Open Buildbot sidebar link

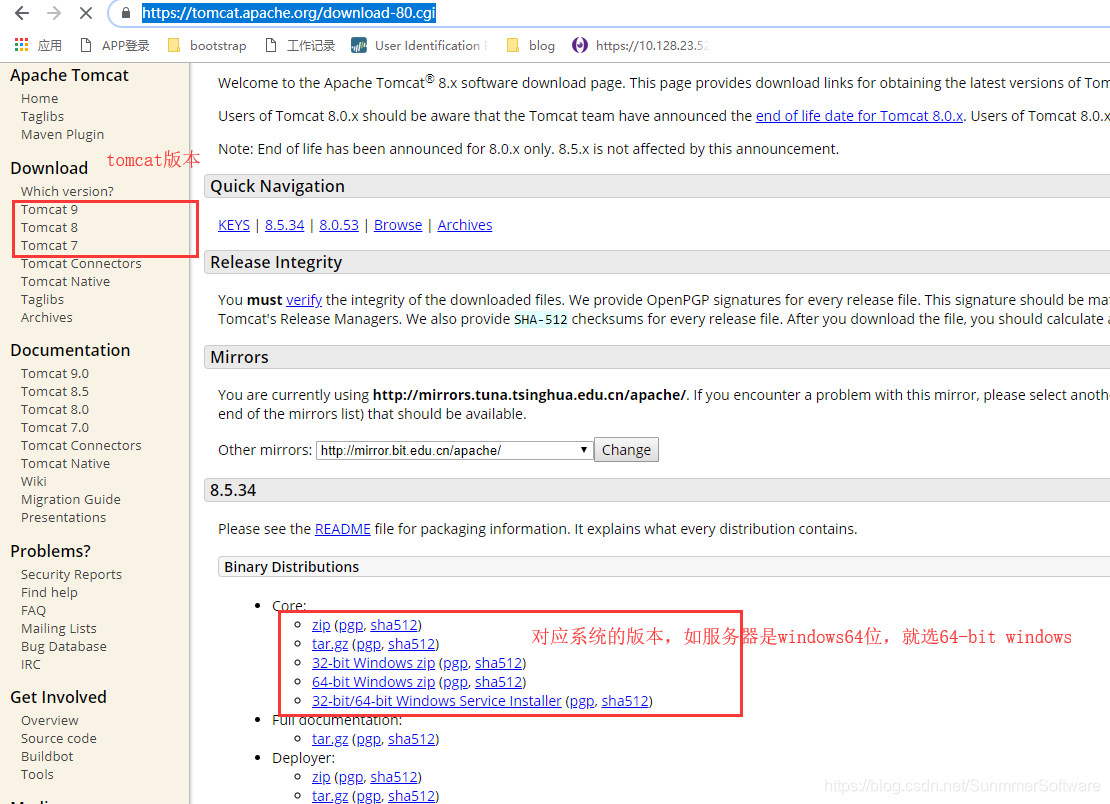47,757
